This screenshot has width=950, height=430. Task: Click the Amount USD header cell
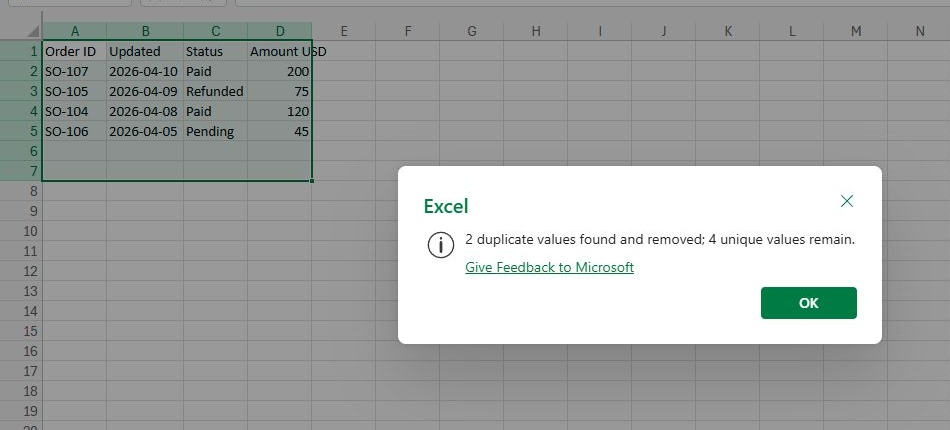[x=280, y=51]
